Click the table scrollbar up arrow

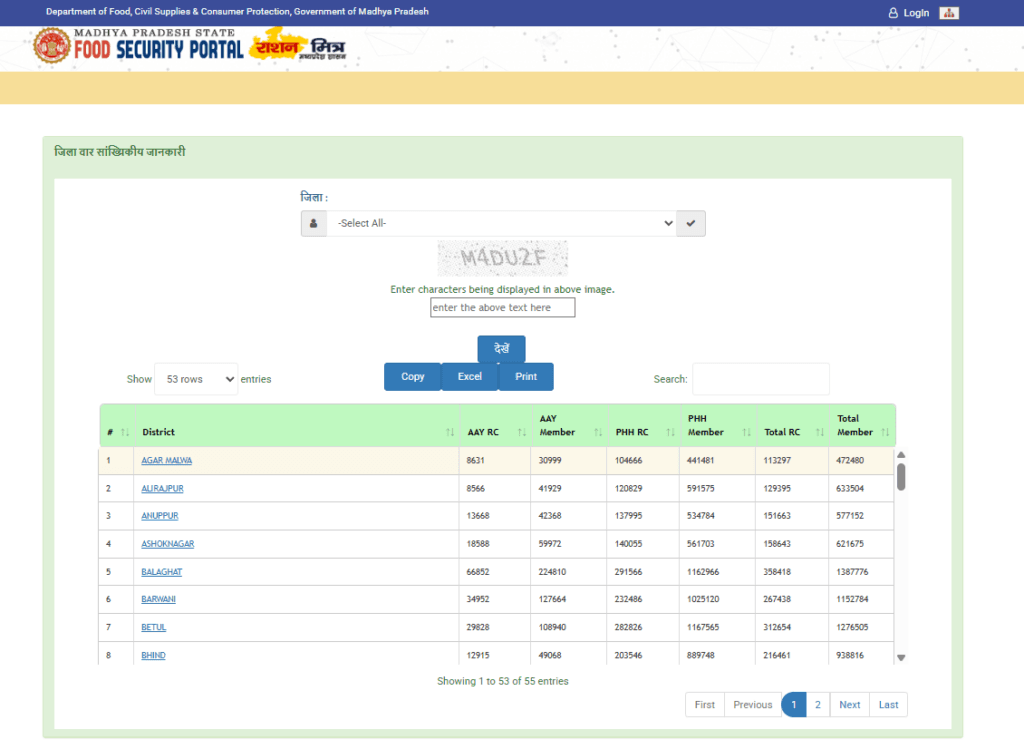(x=901, y=454)
